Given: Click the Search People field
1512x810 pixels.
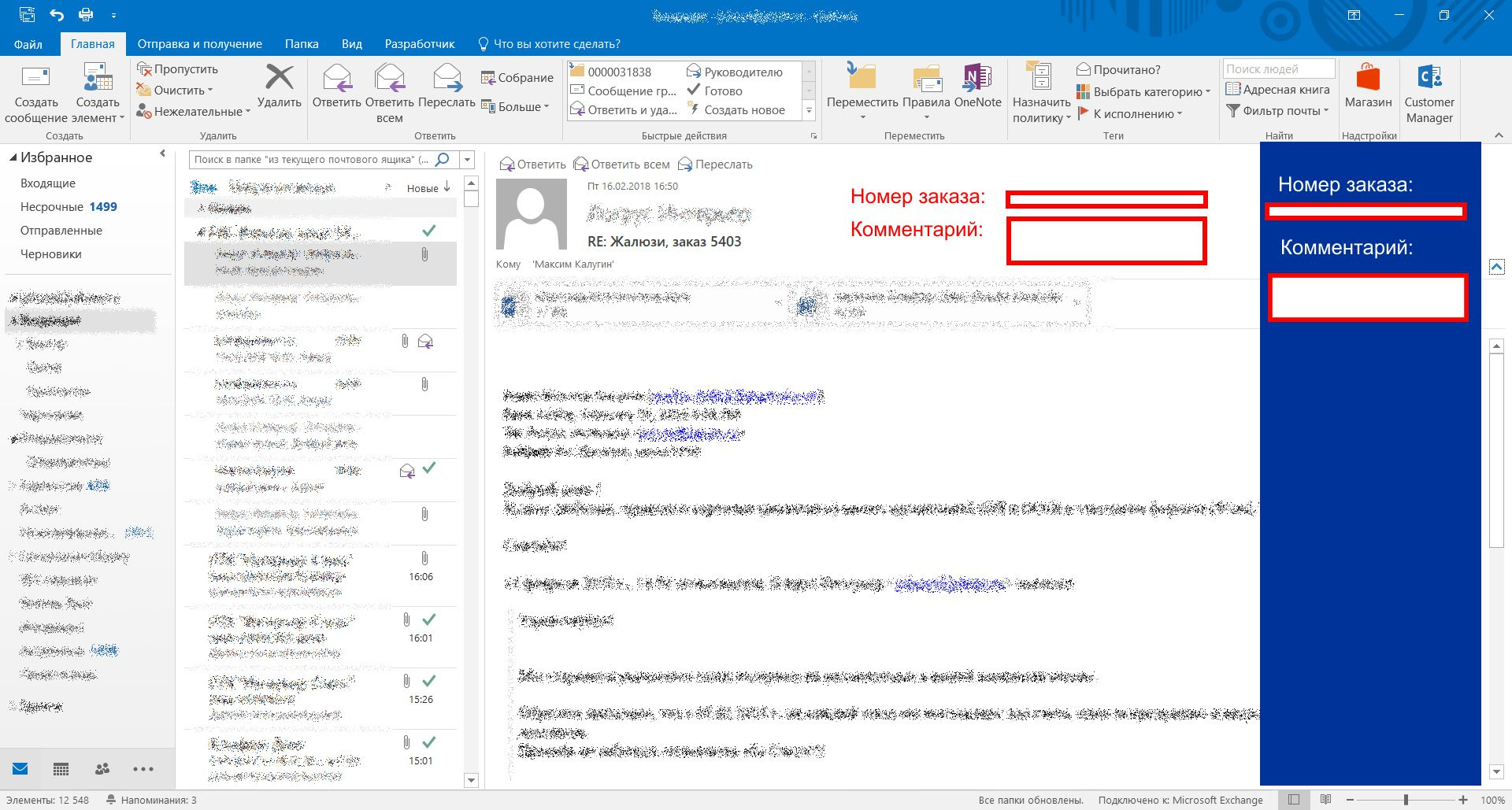Looking at the screenshot, I should 1279,68.
